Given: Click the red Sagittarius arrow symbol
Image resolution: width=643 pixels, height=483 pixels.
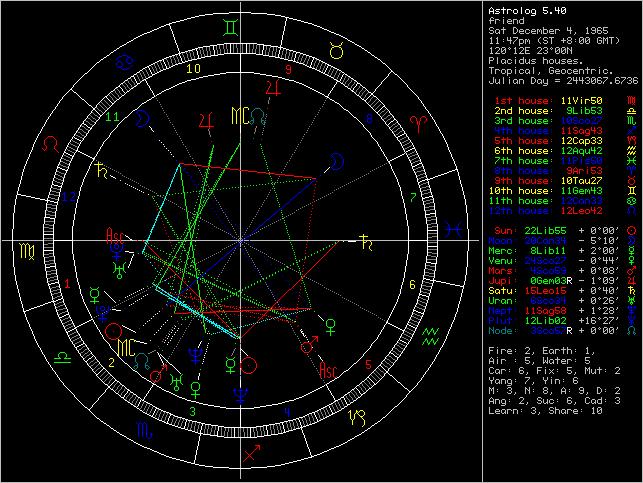Looking at the screenshot, I should (253, 455).
